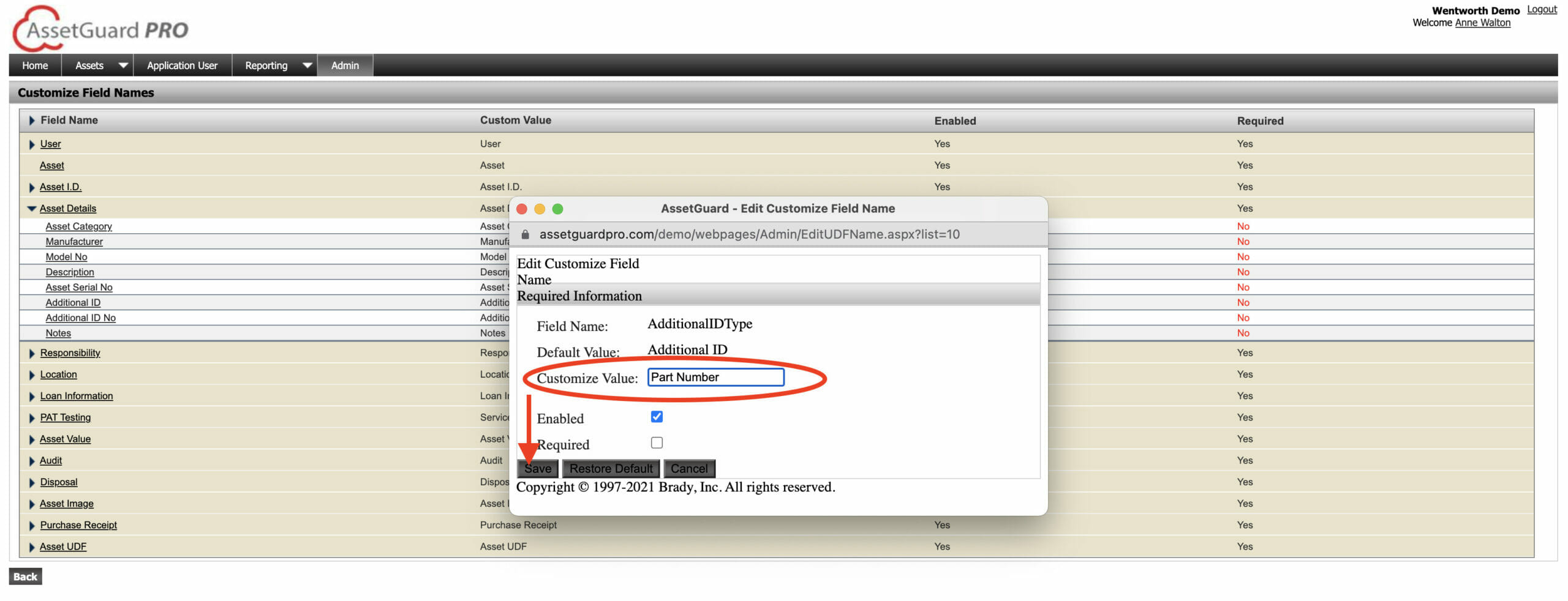Select the Admin tab
This screenshot has height=601, width=1568.
click(x=345, y=65)
